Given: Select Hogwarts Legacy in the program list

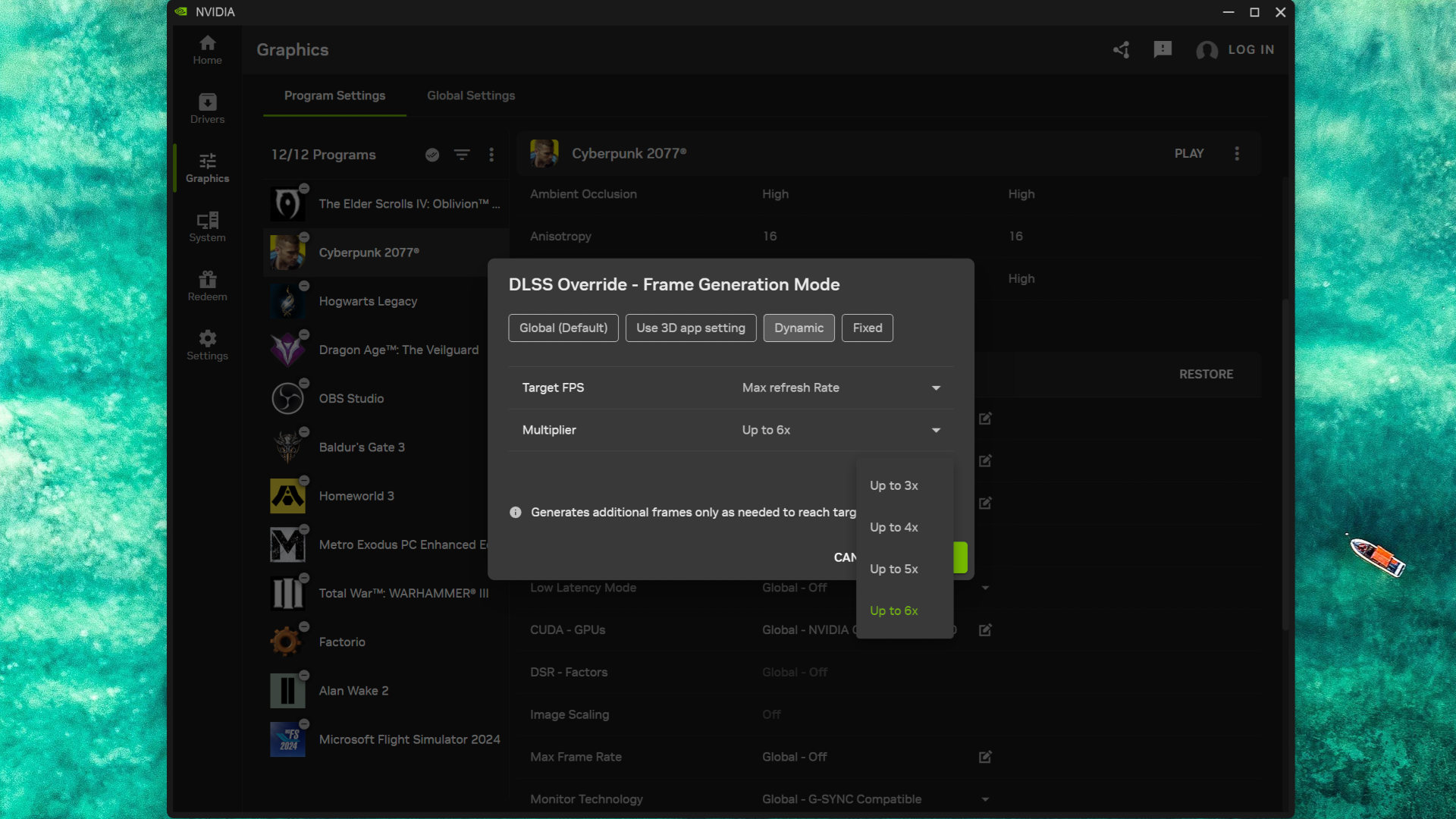Looking at the screenshot, I should [x=368, y=301].
